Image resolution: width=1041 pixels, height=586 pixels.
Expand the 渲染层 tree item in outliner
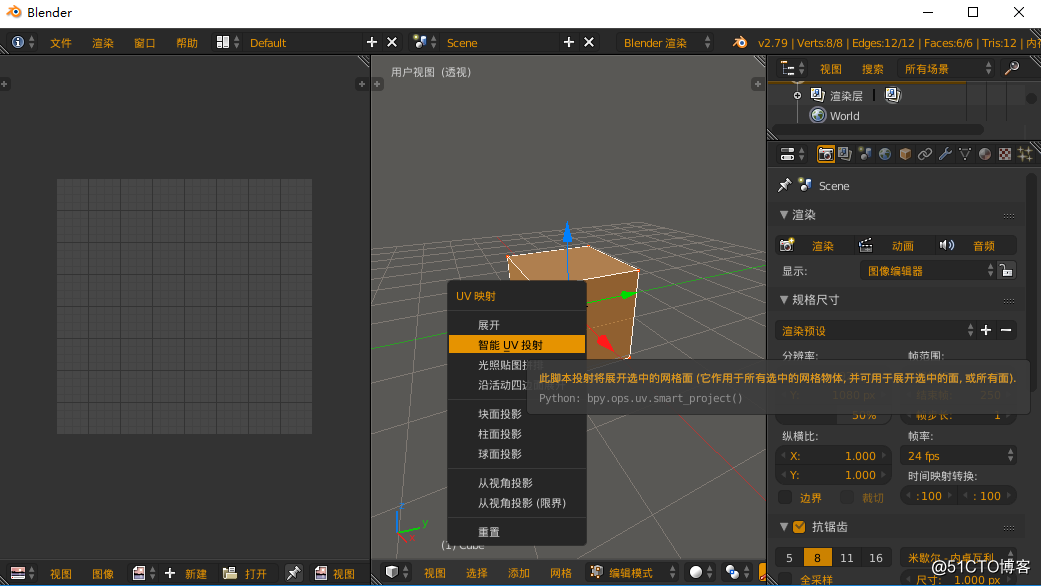click(797, 96)
